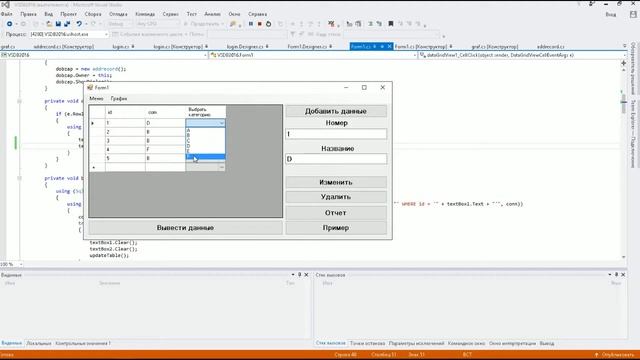
Task: Click the id cell with value 5
Action: pyautogui.click(x=125, y=158)
